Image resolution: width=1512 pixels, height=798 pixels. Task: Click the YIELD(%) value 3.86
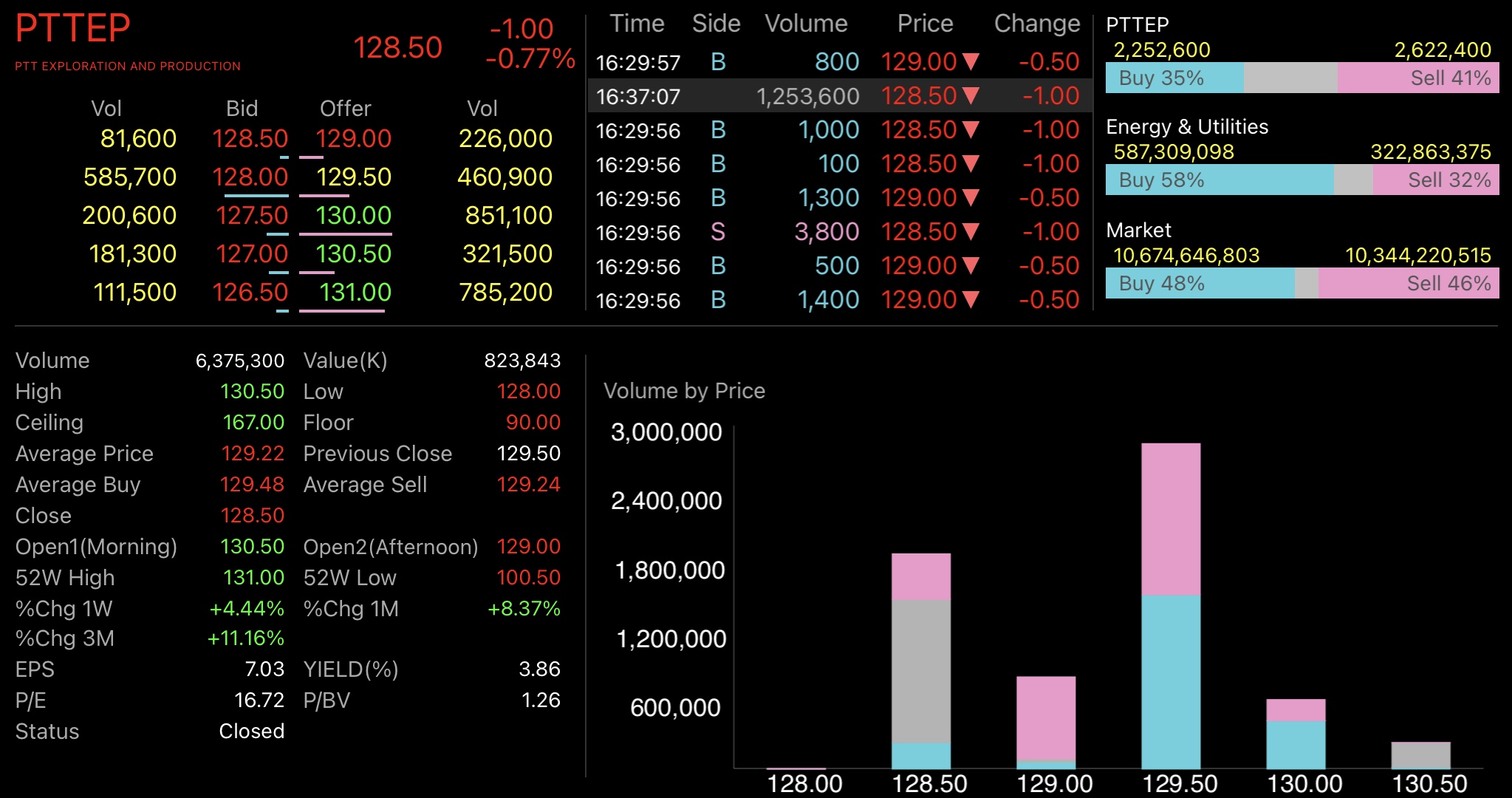click(x=539, y=669)
